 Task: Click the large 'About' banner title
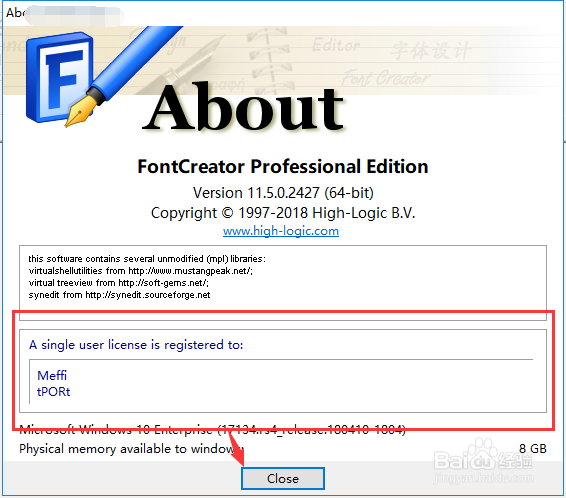pyautogui.click(x=243, y=106)
